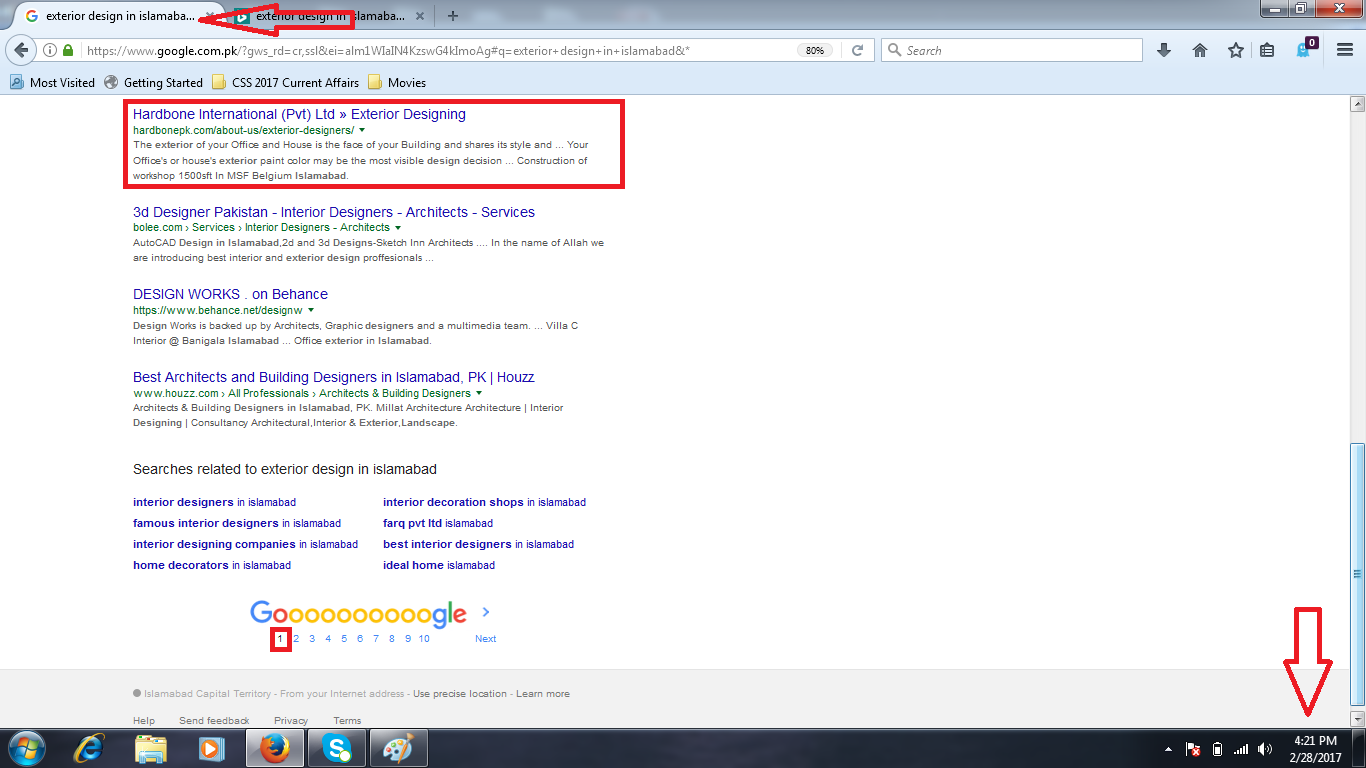1366x768 pixels.
Task: Open CSS 2017 Current Affairs folder
Action: pos(285,82)
